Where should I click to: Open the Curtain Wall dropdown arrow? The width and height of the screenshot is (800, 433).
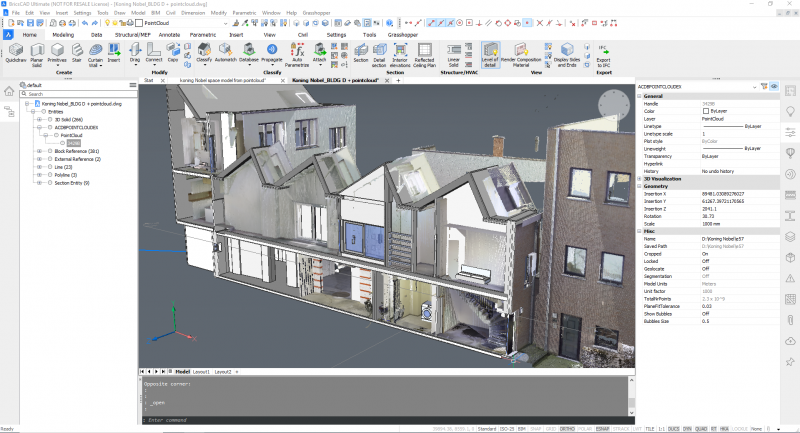(101, 66)
